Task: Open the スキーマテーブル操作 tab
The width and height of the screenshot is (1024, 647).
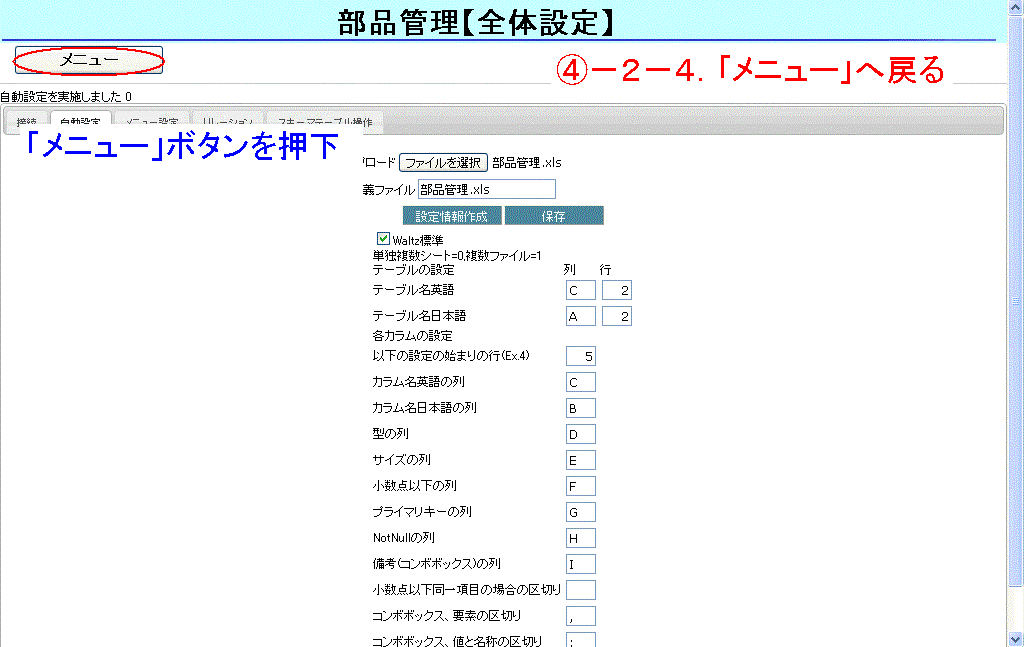Action: [x=326, y=123]
